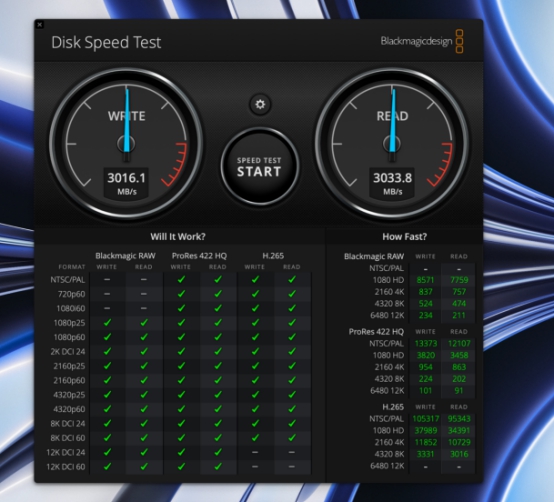
Task: Click the ProRes 1080 HD write value 3820
Action: click(x=425, y=355)
